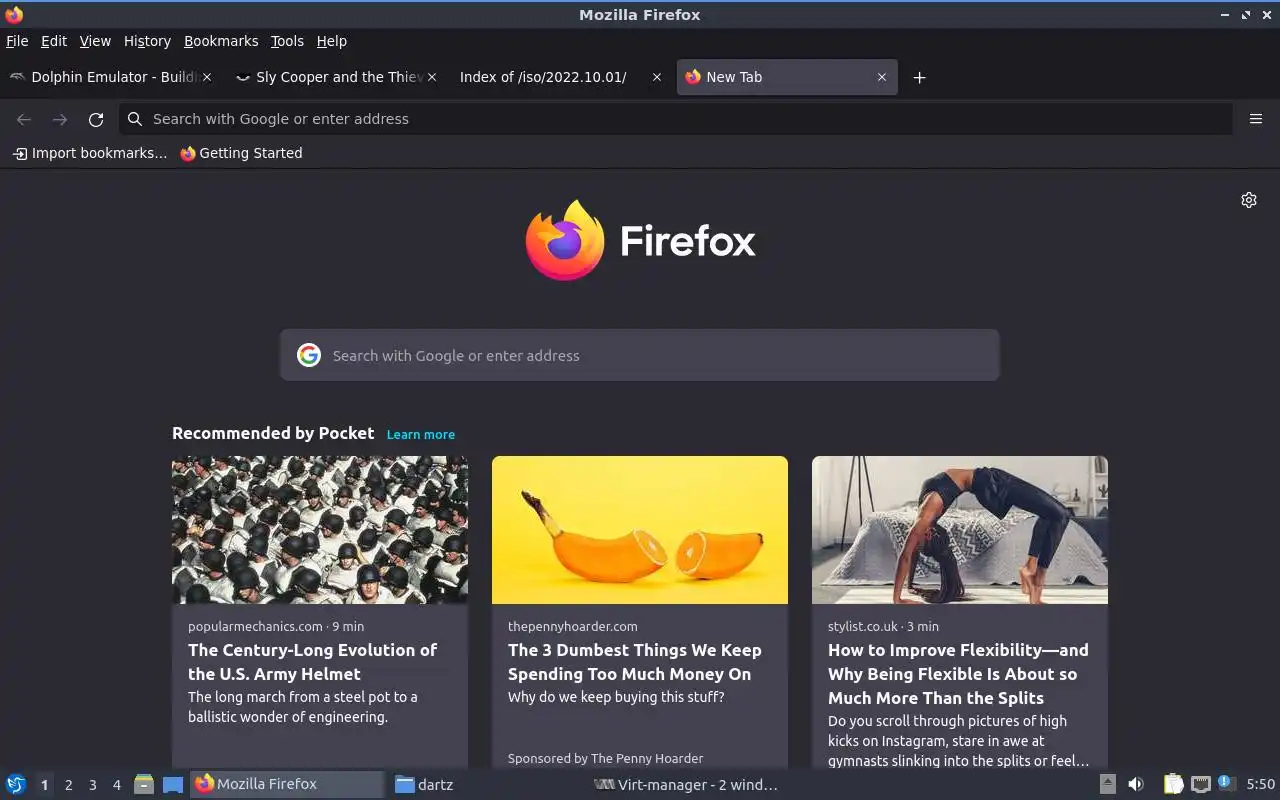Open the network tray icon
The image size is (1280, 800).
click(x=1201, y=784)
